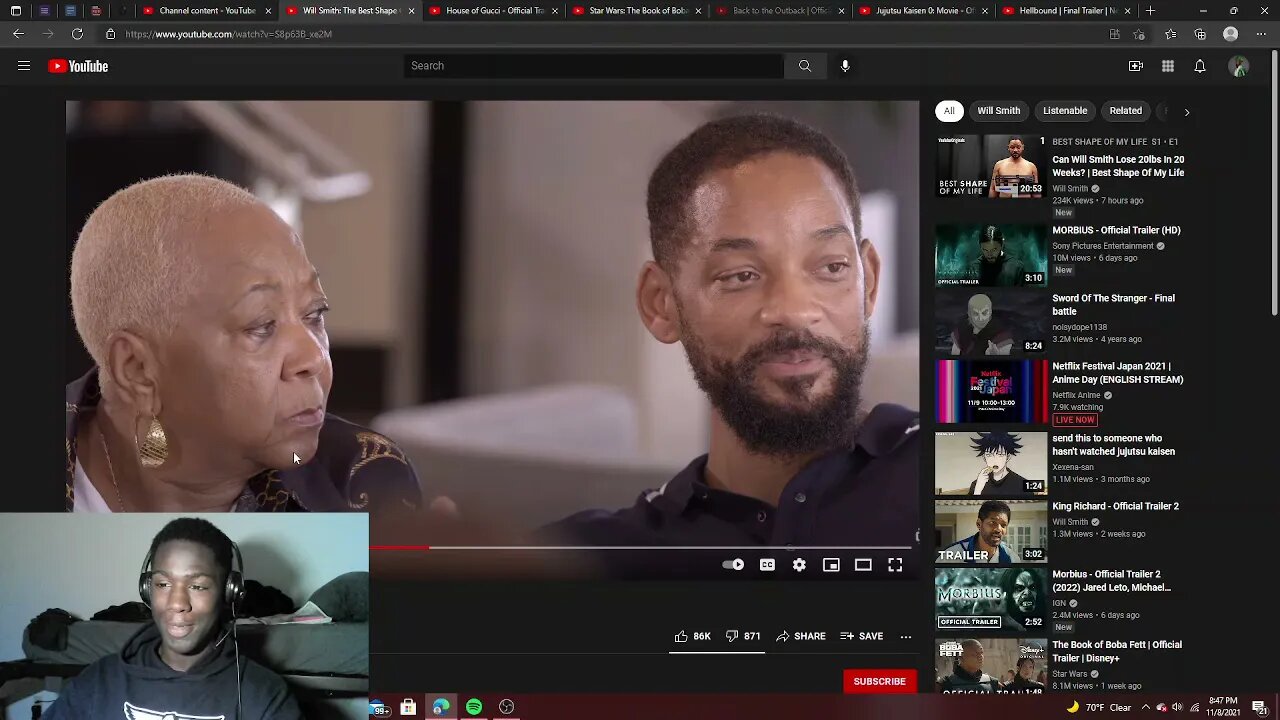The image size is (1280, 720).
Task: Open browser favorites star icon
Action: pyautogui.click(x=1170, y=34)
